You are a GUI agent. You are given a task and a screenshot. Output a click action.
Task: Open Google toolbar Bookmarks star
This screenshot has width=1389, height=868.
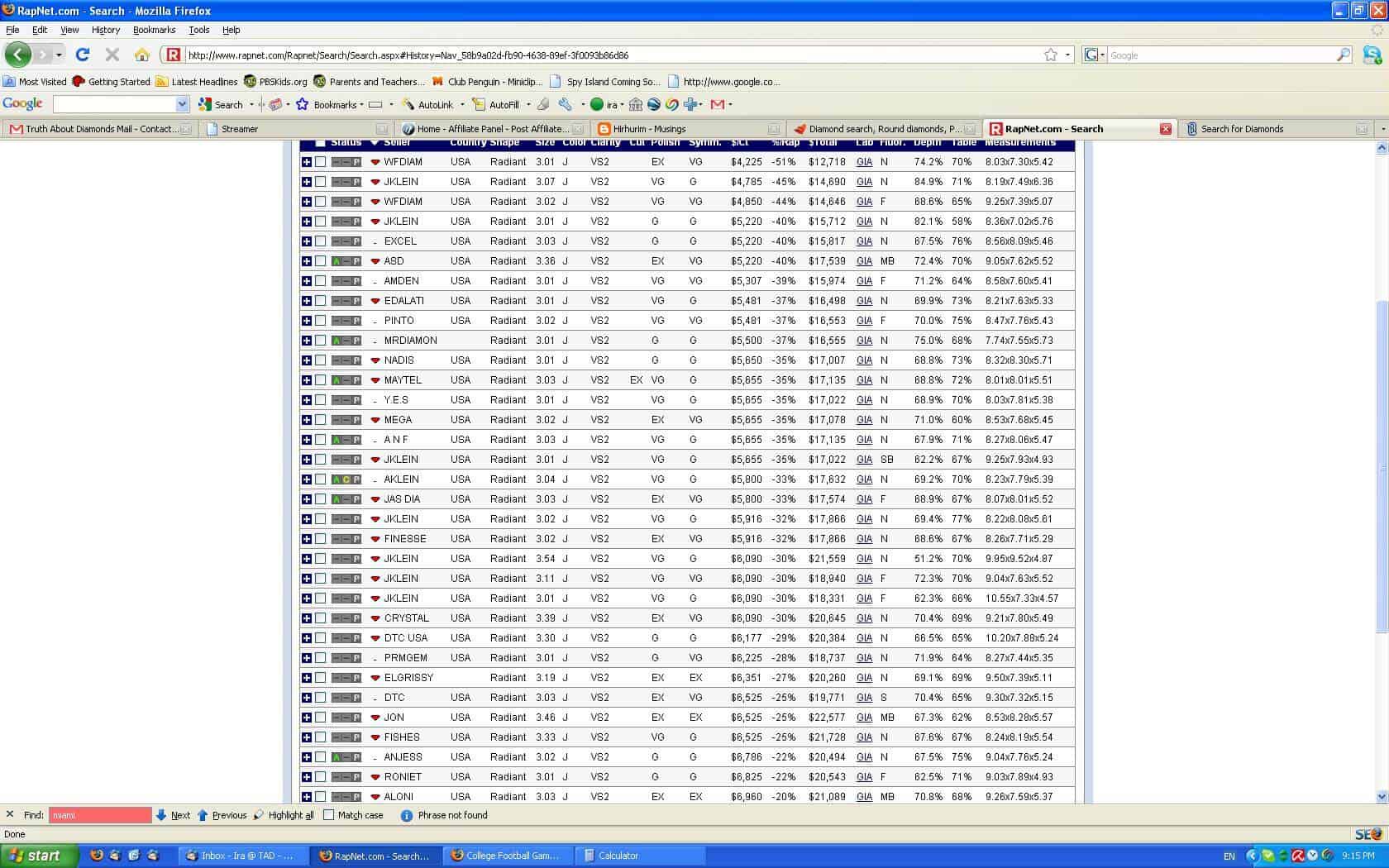pyautogui.click(x=302, y=104)
